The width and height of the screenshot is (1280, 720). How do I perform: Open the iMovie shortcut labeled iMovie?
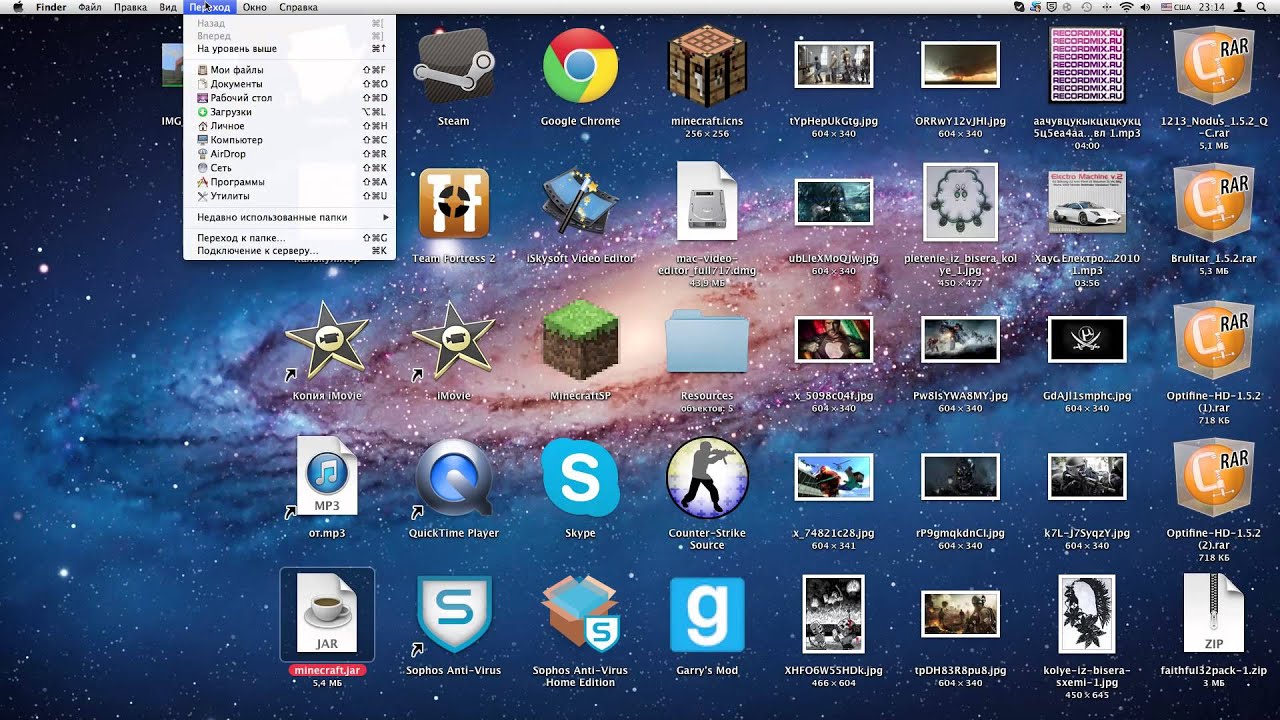coord(453,340)
